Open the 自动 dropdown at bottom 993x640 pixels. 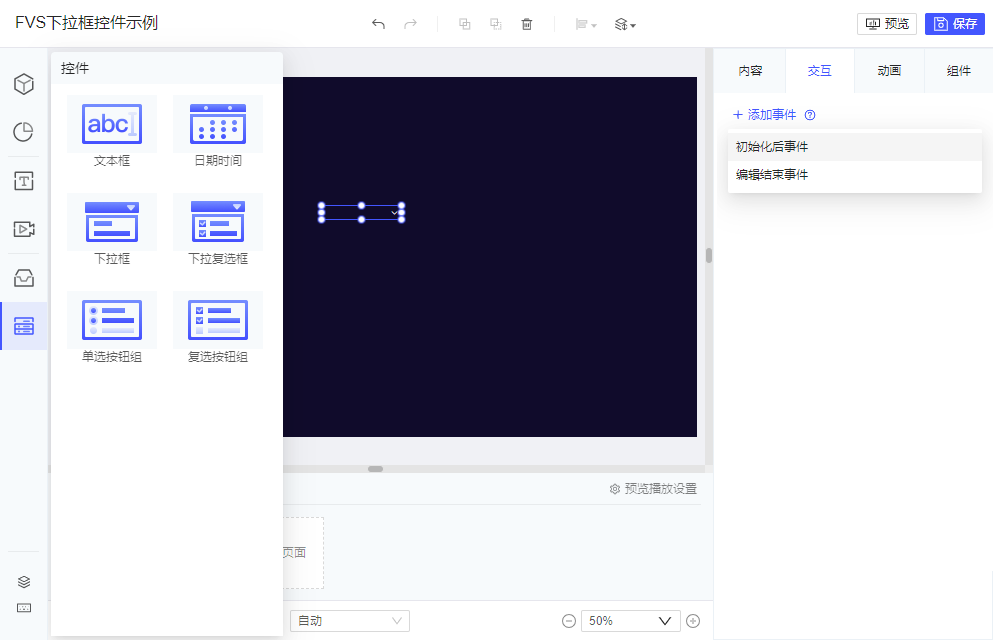[350, 621]
